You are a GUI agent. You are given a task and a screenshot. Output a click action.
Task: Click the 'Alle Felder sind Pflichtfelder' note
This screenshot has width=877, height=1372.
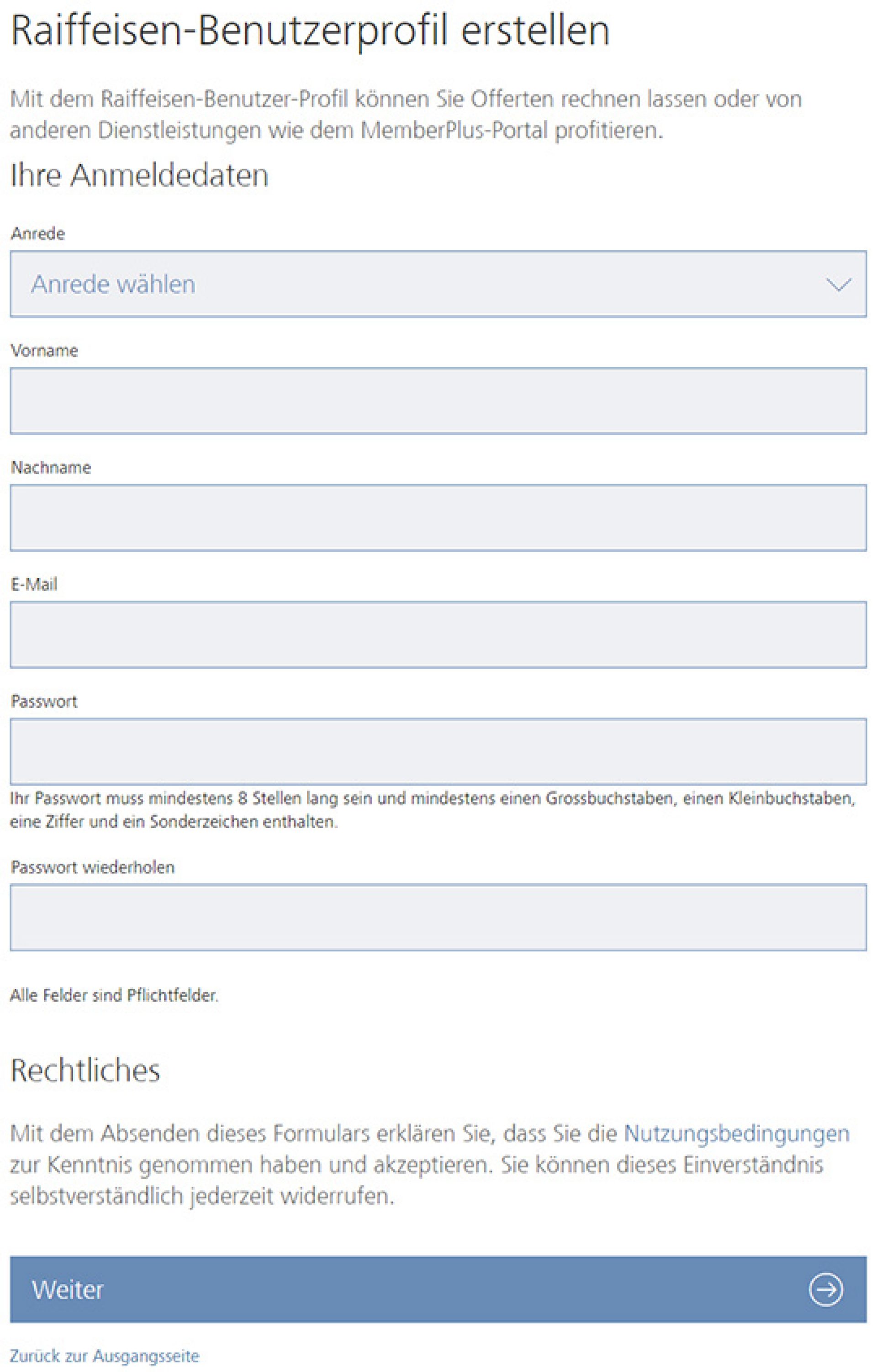pos(114,995)
